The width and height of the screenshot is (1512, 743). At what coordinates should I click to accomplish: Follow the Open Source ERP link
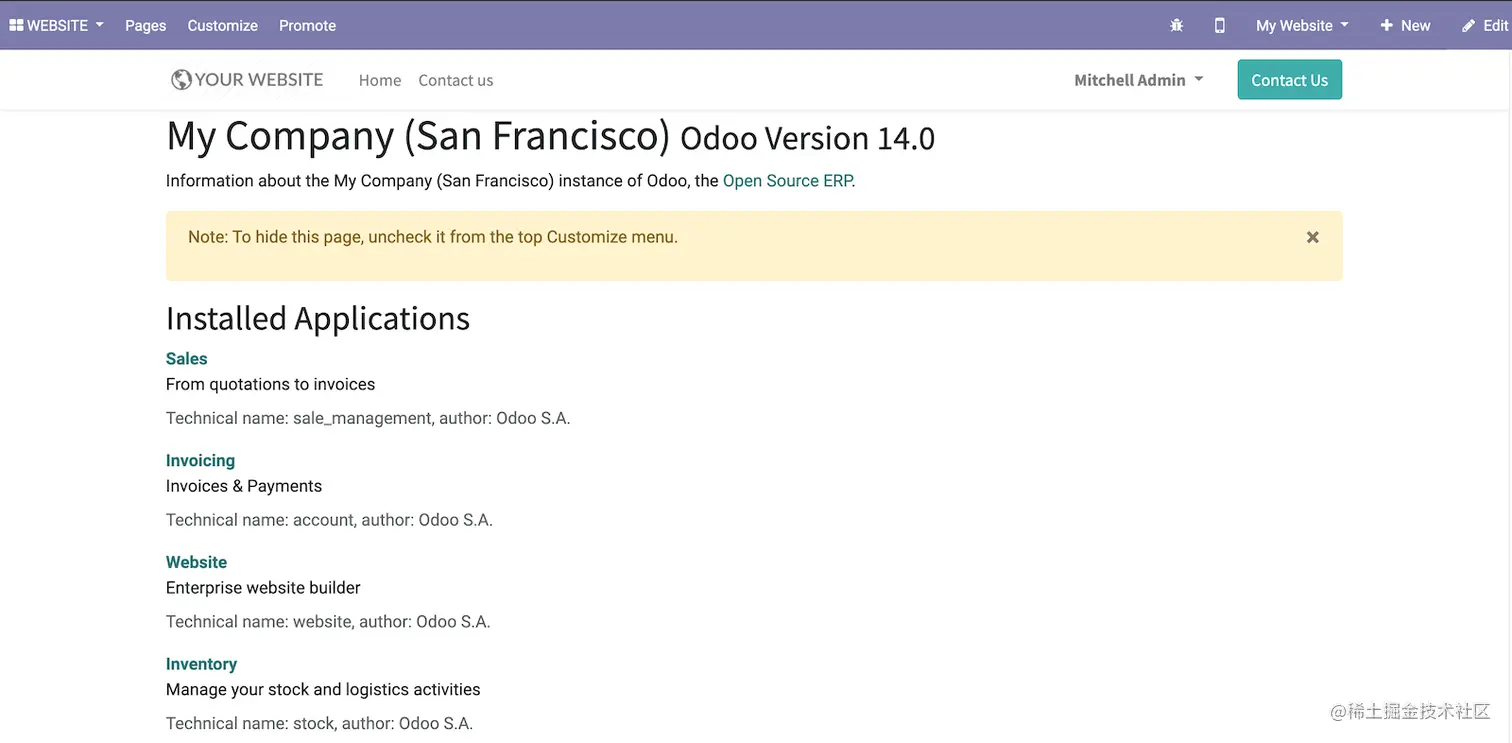787,181
